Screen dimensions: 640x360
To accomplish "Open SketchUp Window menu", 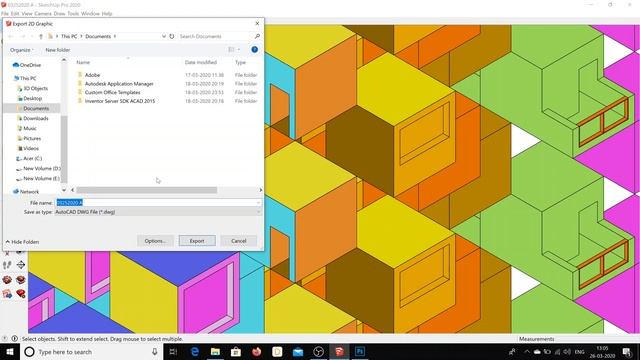I will coord(90,13).
